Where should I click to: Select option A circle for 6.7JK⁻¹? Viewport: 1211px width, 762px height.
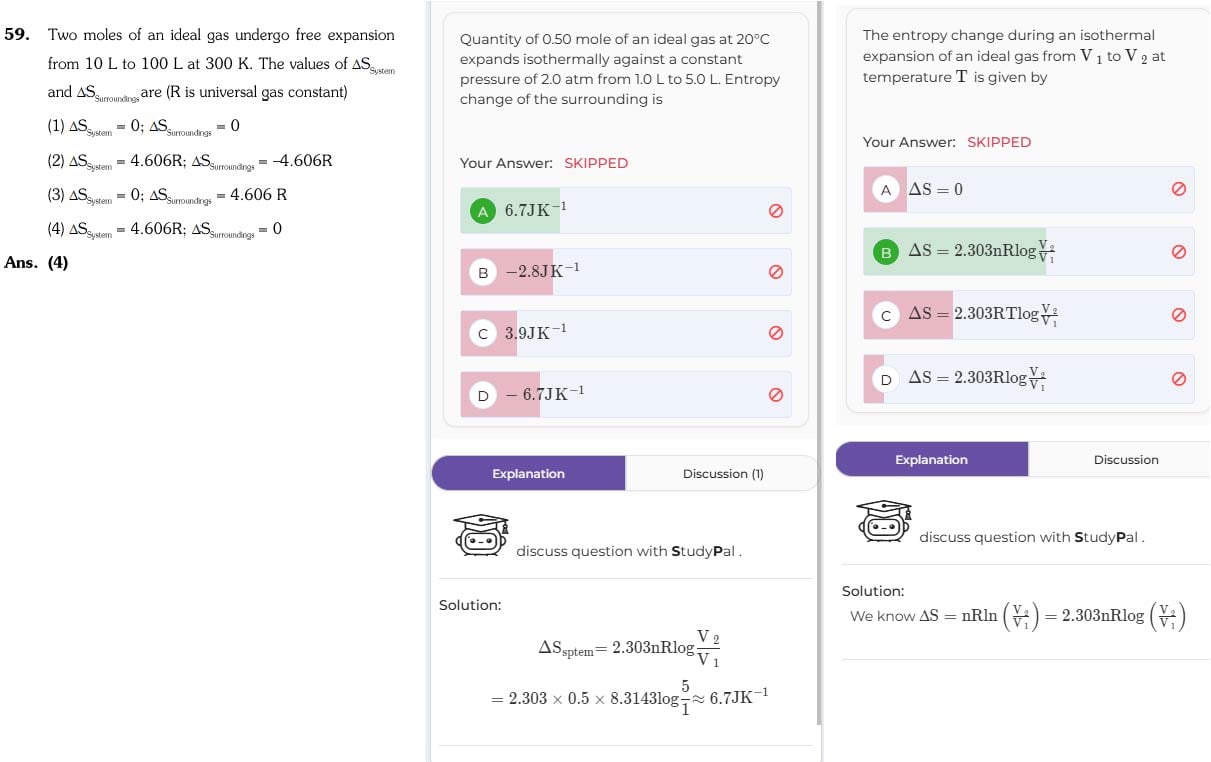[483, 211]
